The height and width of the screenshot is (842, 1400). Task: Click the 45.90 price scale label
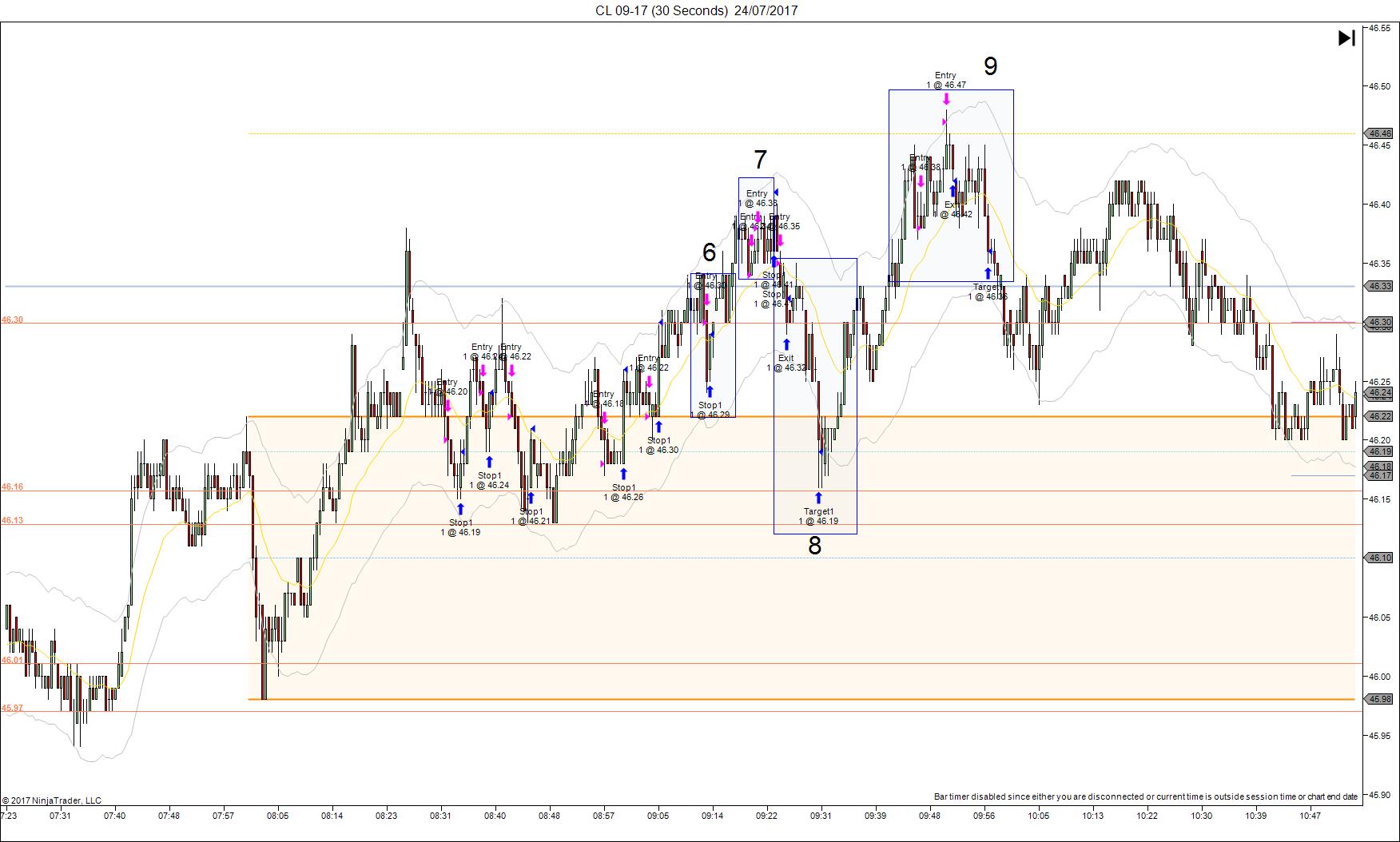(x=1380, y=794)
